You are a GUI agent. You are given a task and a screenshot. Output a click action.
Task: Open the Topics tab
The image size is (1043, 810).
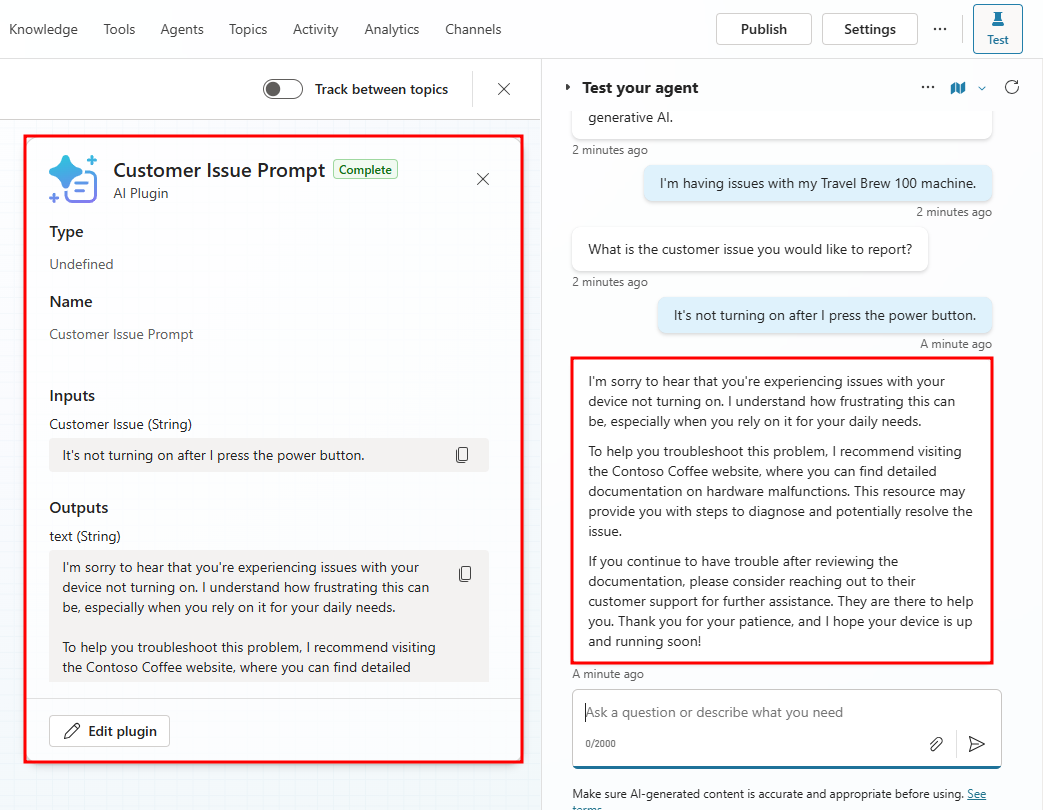tap(248, 29)
